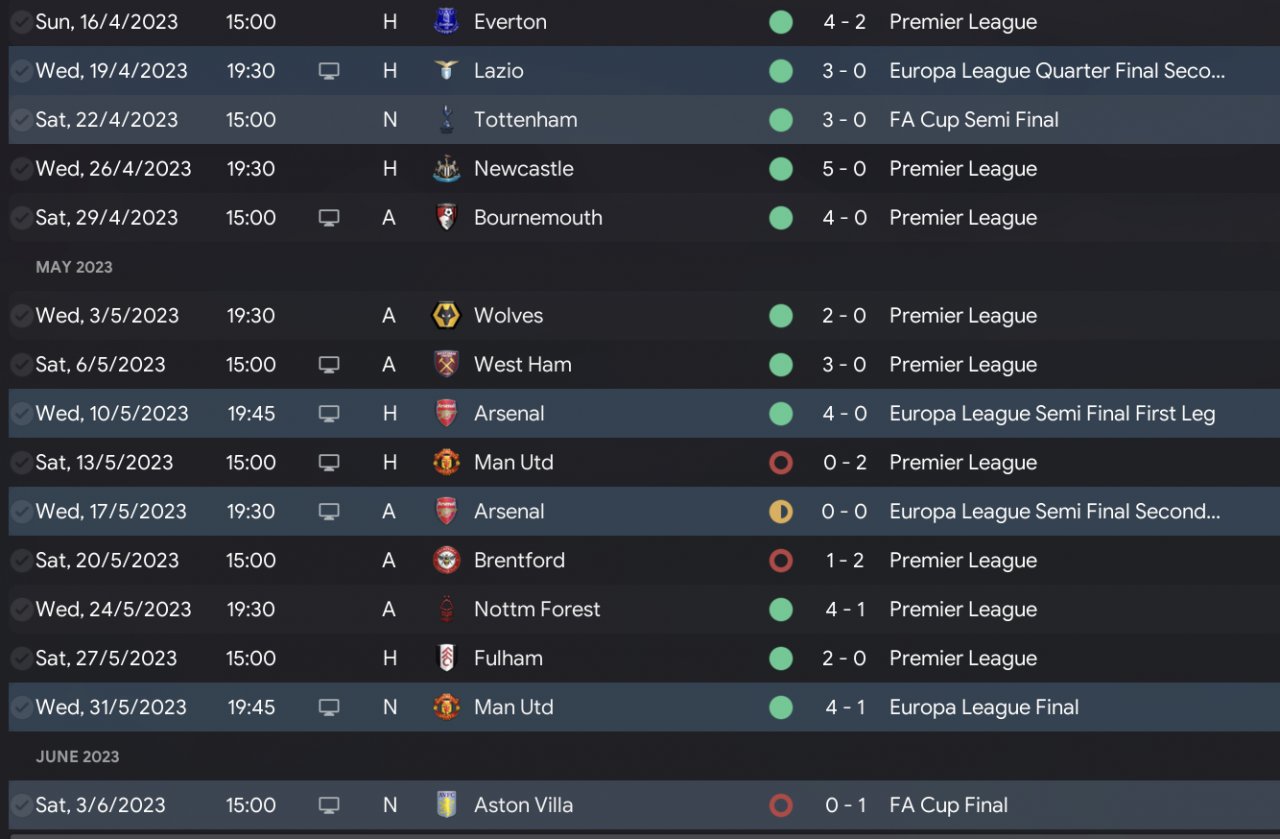Click the TV broadcast icon for Europa League Final

point(329,707)
